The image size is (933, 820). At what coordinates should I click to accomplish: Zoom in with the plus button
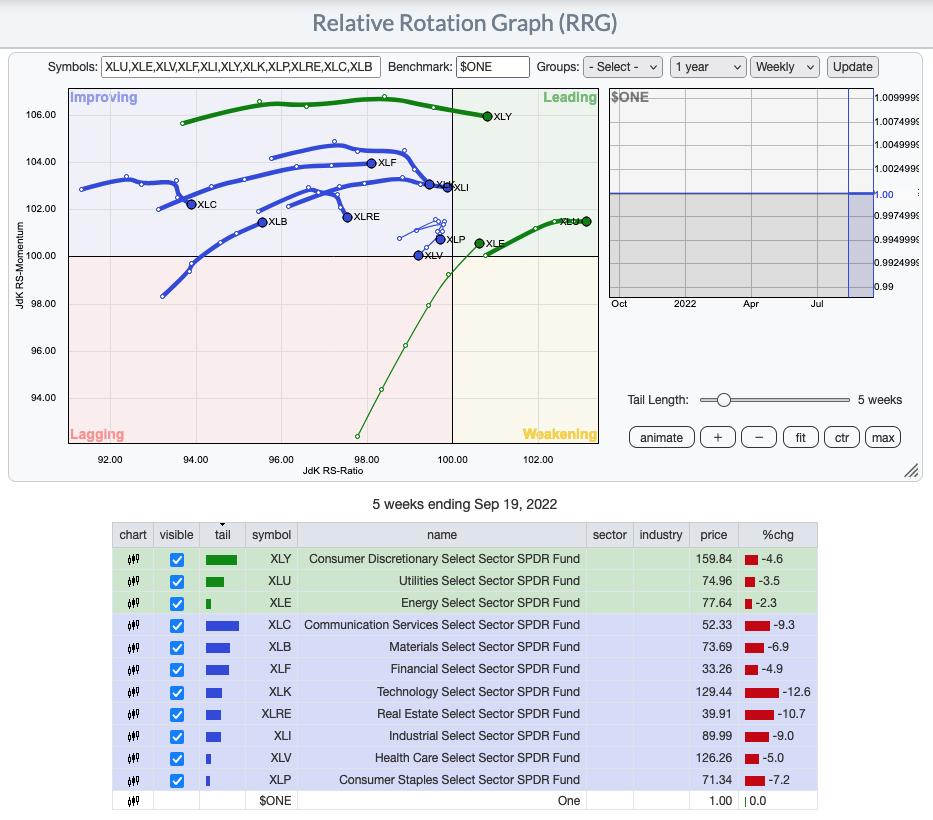[718, 437]
